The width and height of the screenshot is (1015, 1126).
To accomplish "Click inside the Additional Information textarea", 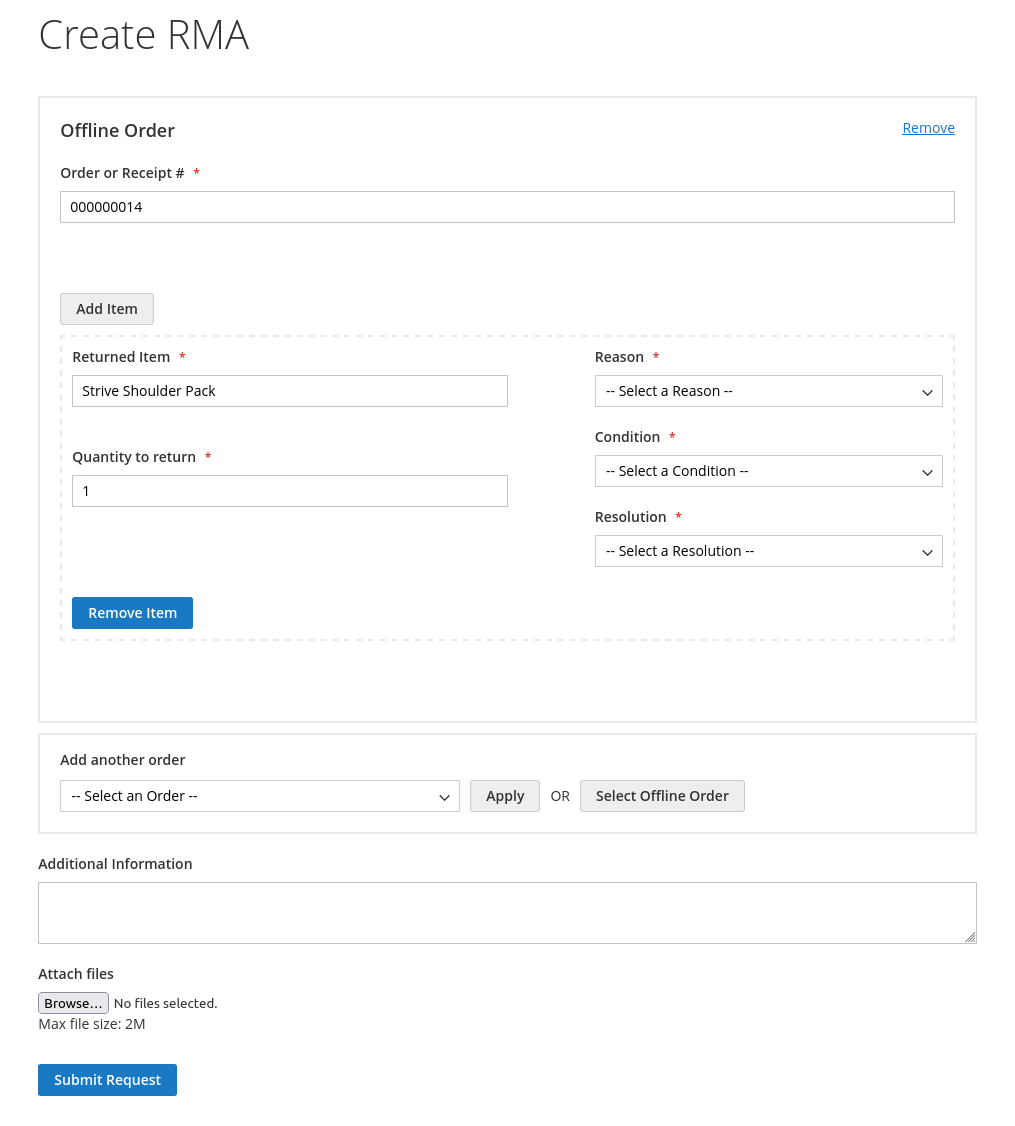I will coord(507,910).
